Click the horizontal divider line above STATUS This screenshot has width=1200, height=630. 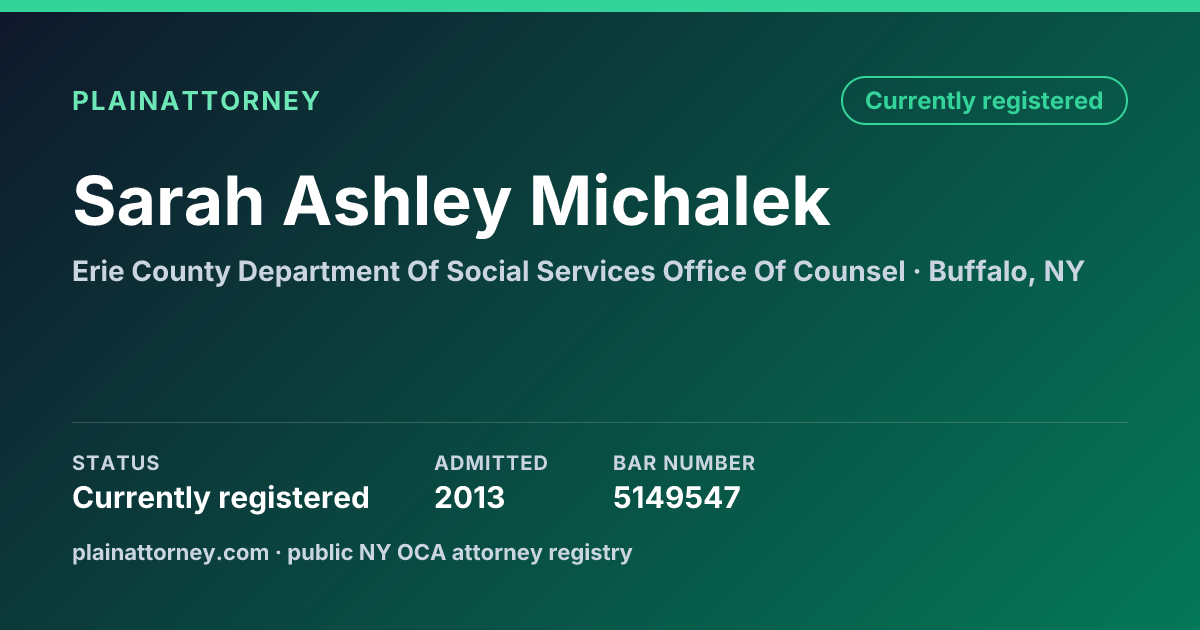pyautogui.click(x=600, y=422)
